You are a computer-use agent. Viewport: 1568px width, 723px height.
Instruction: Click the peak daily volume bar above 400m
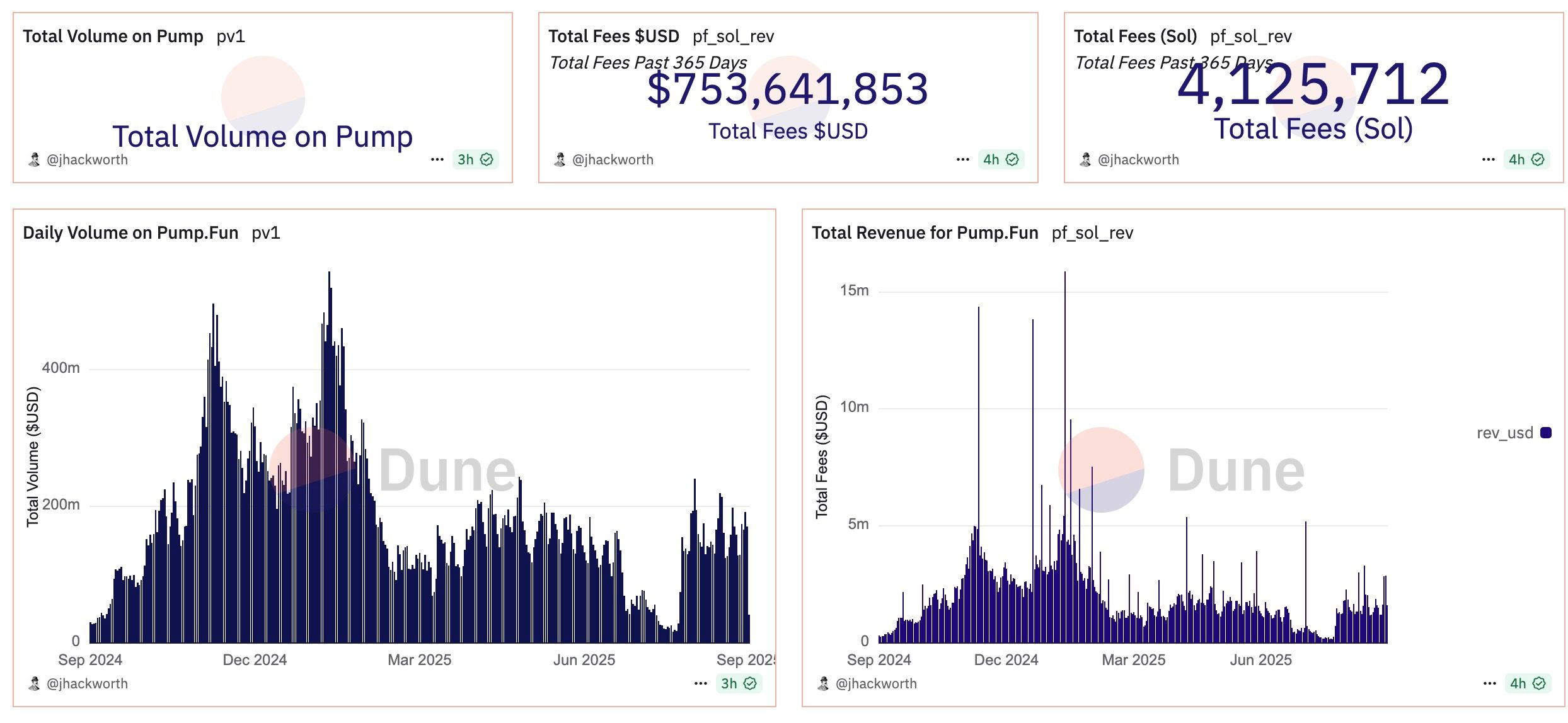(329, 457)
